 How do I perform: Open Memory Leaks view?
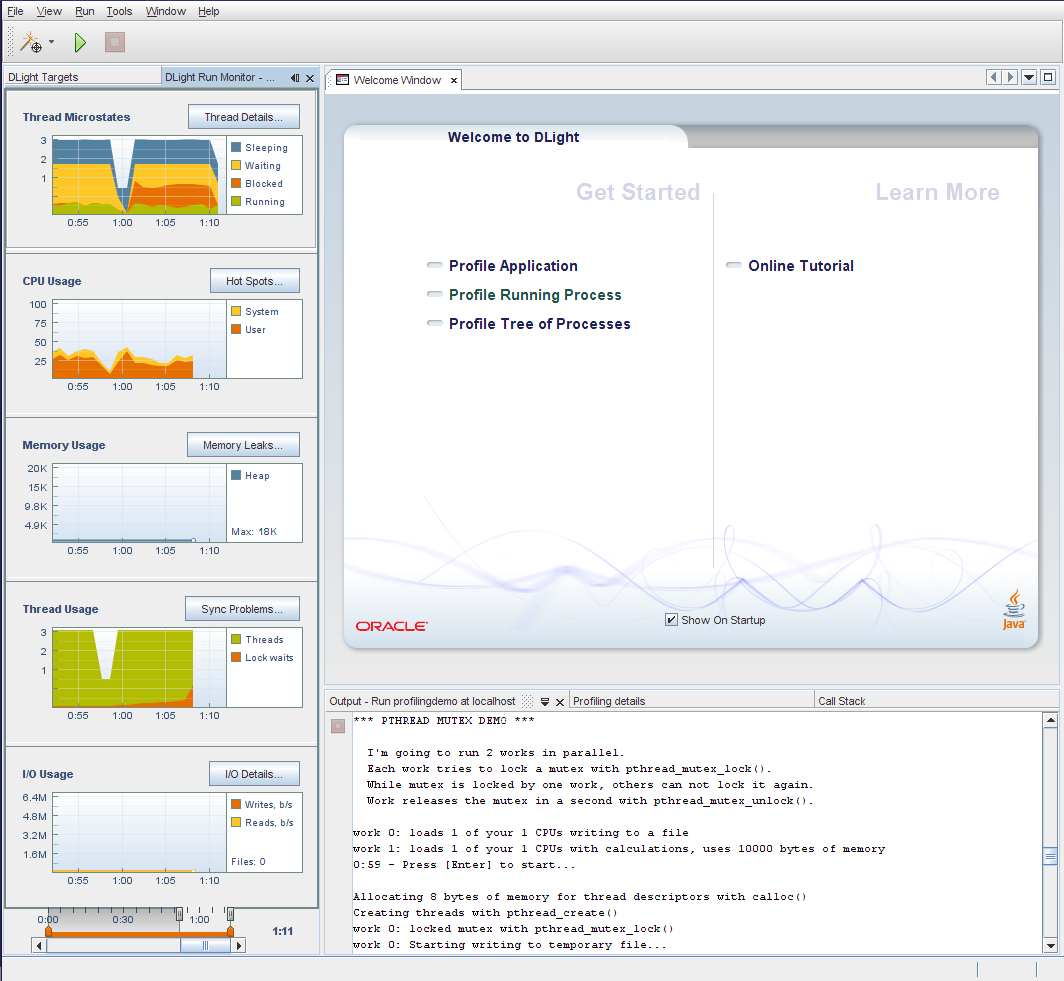tap(243, 445)
